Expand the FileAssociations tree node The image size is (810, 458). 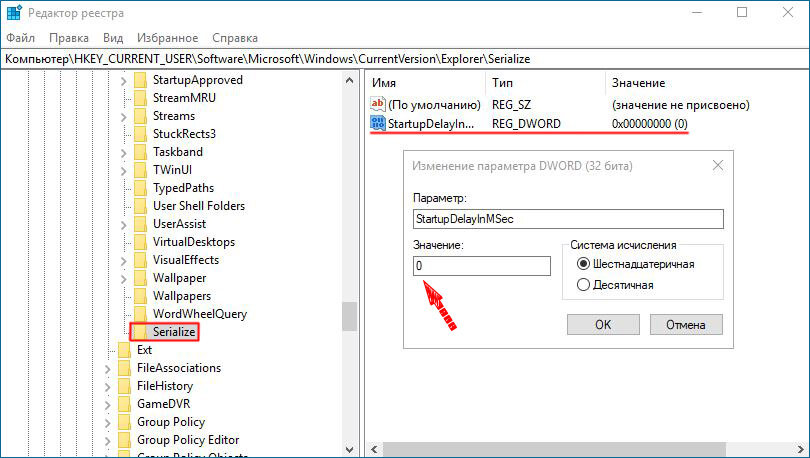[x=107, y=369]
